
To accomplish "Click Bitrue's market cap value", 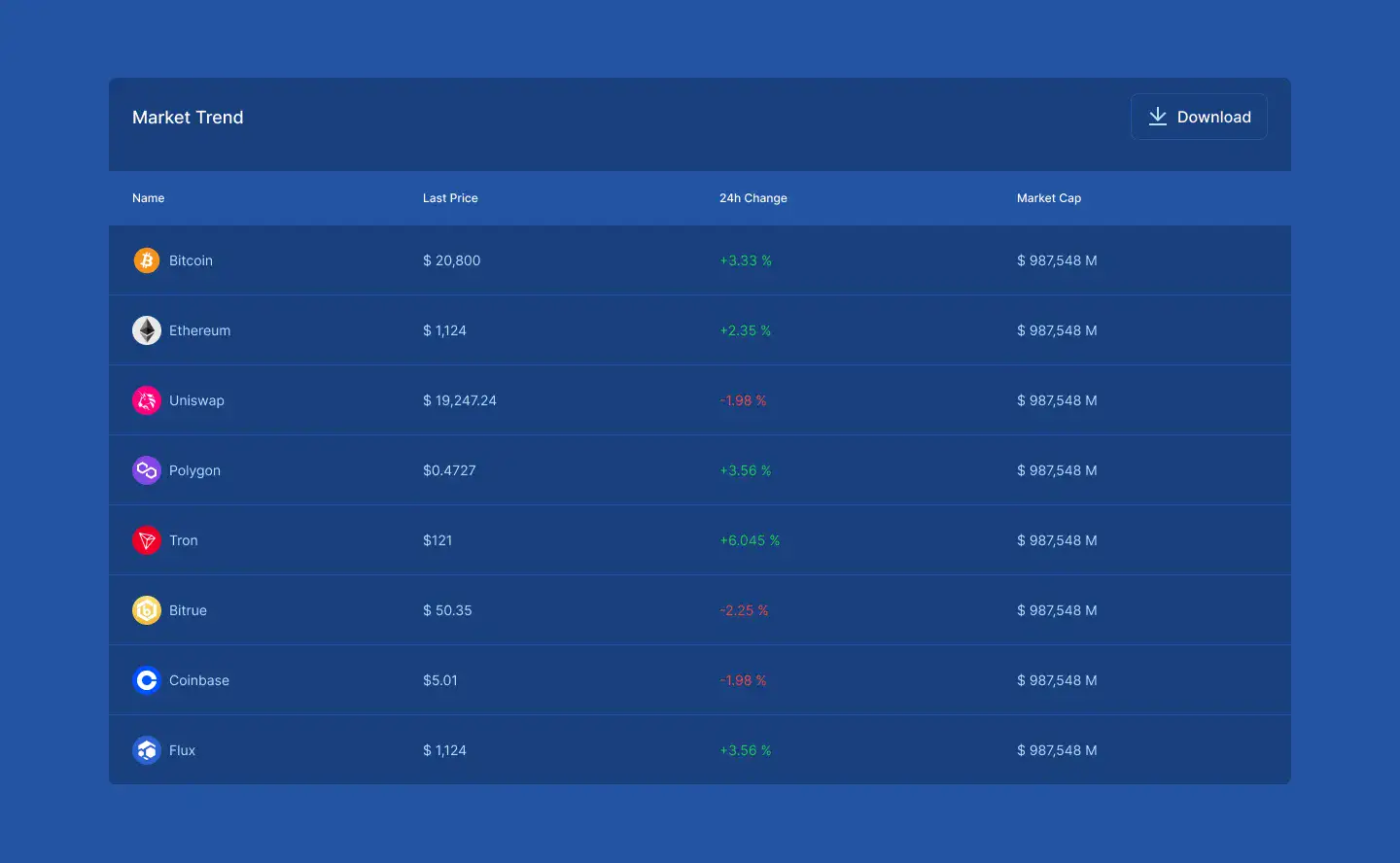I will (x=1057, y=610).
